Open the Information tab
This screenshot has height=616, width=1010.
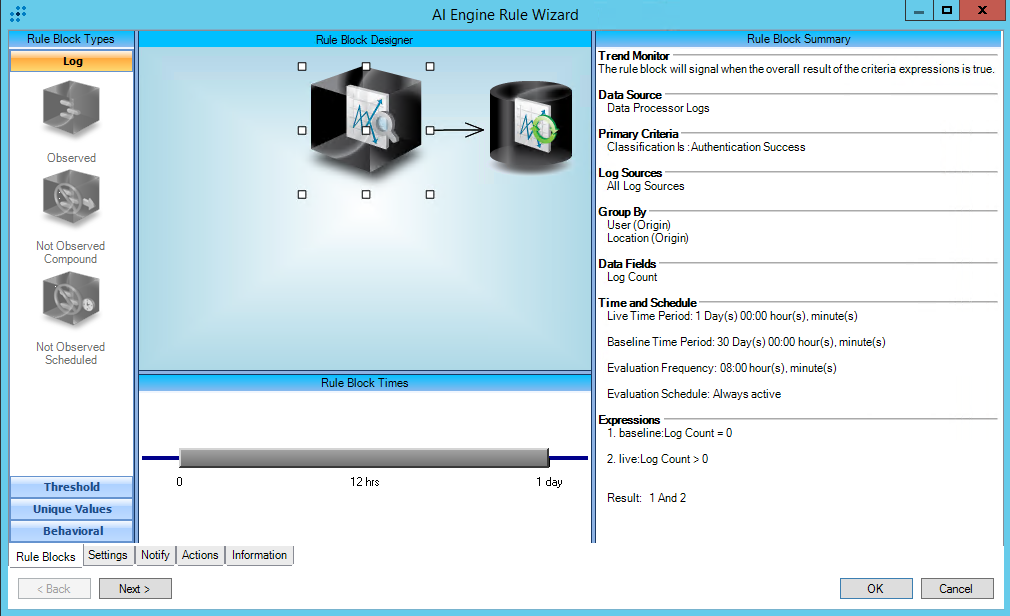coord(259,555)
